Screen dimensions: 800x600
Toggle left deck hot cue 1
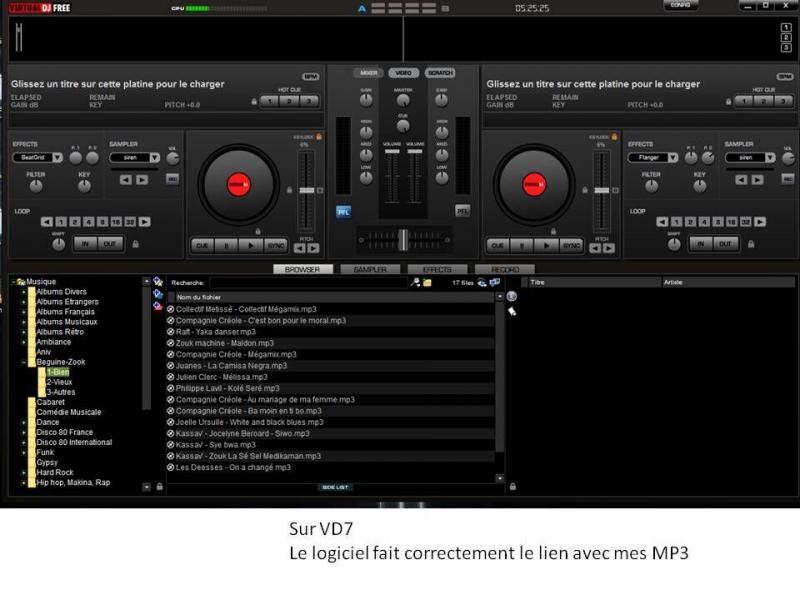[270, 101]
